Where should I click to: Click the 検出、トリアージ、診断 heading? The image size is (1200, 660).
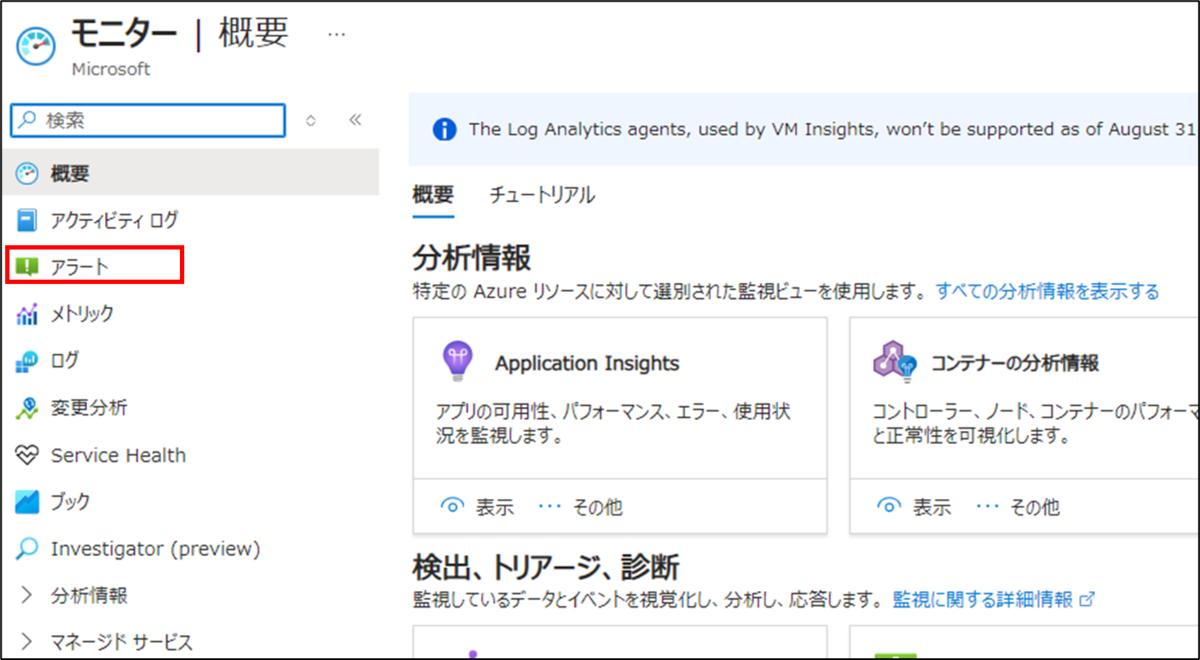tap(546, 567)
